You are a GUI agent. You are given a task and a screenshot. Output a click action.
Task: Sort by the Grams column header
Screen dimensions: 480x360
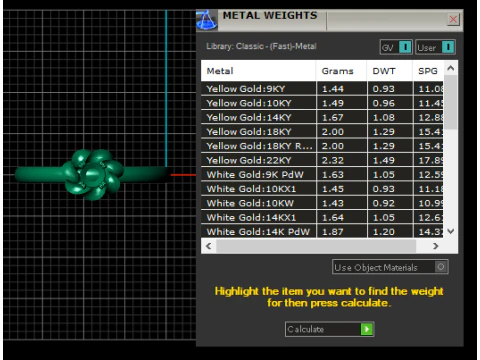click(x=341, y=71)
